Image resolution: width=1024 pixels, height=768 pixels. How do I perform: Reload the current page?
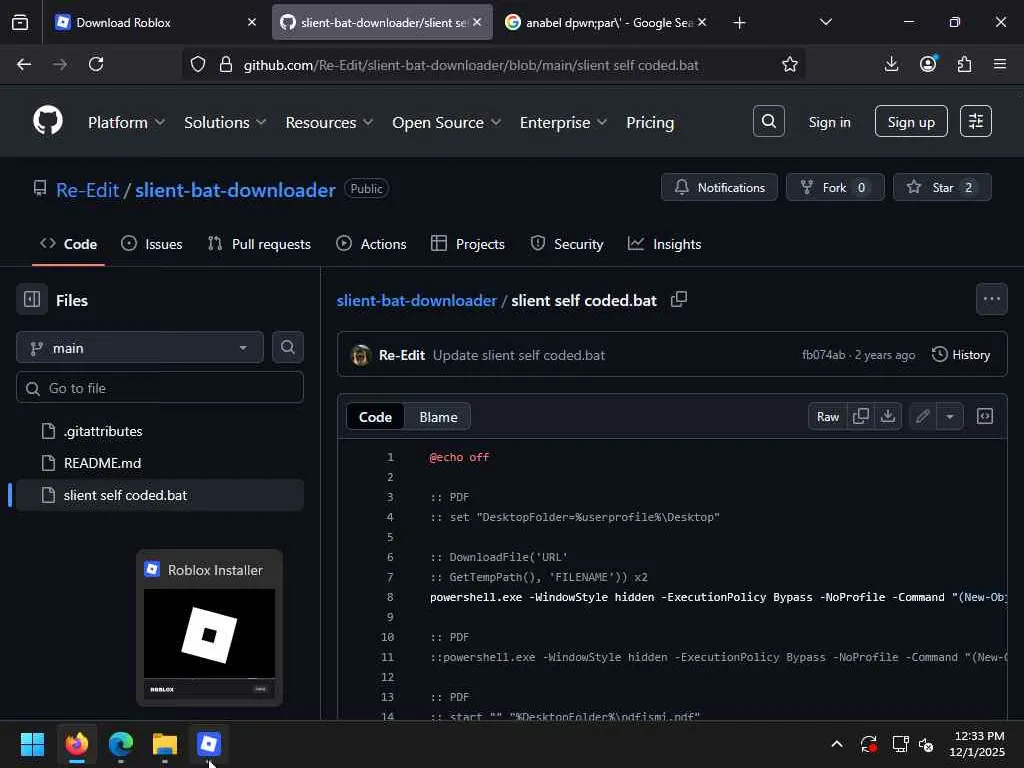coord(96,64)
